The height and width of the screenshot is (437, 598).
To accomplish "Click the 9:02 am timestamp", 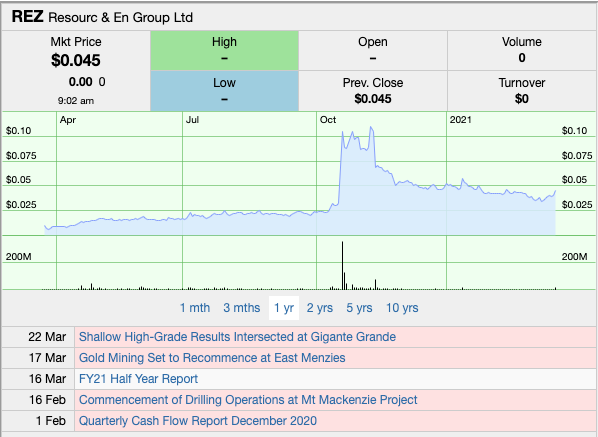I will point(76,101).
